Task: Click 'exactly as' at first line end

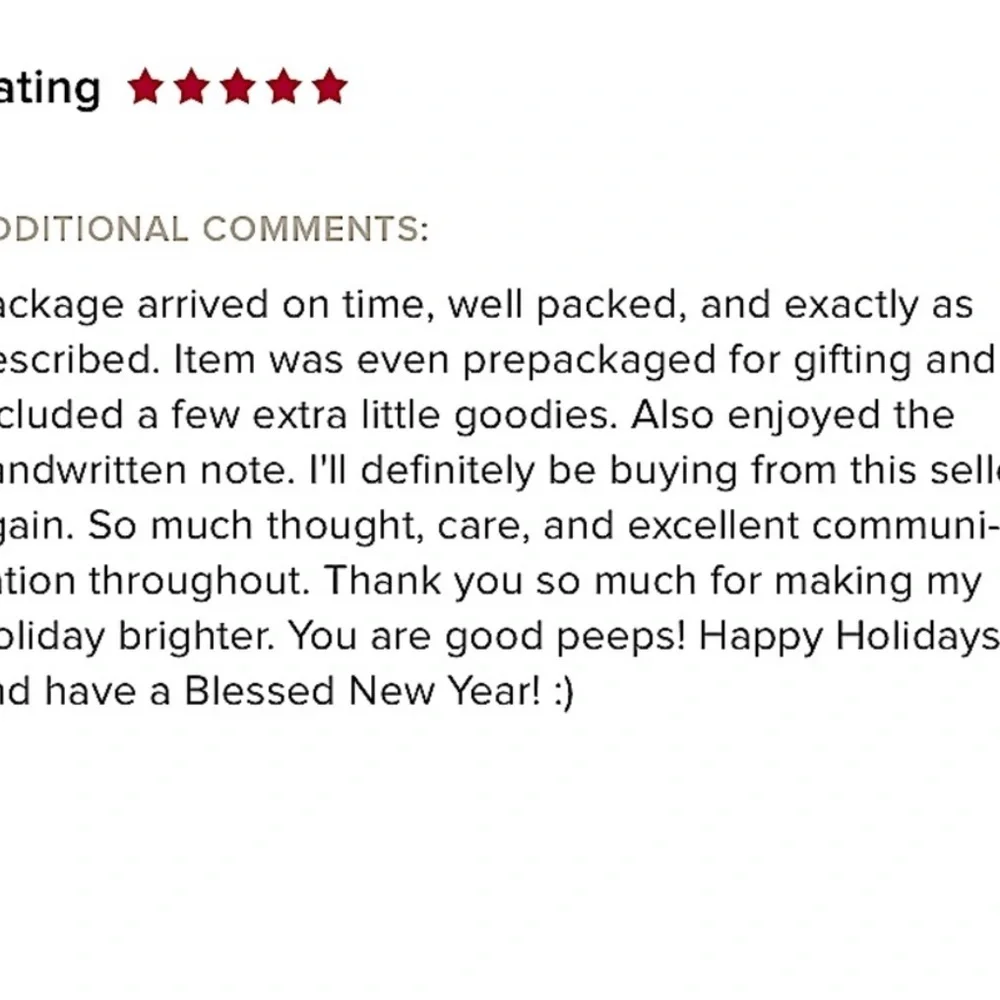Action: pos(878,307)
